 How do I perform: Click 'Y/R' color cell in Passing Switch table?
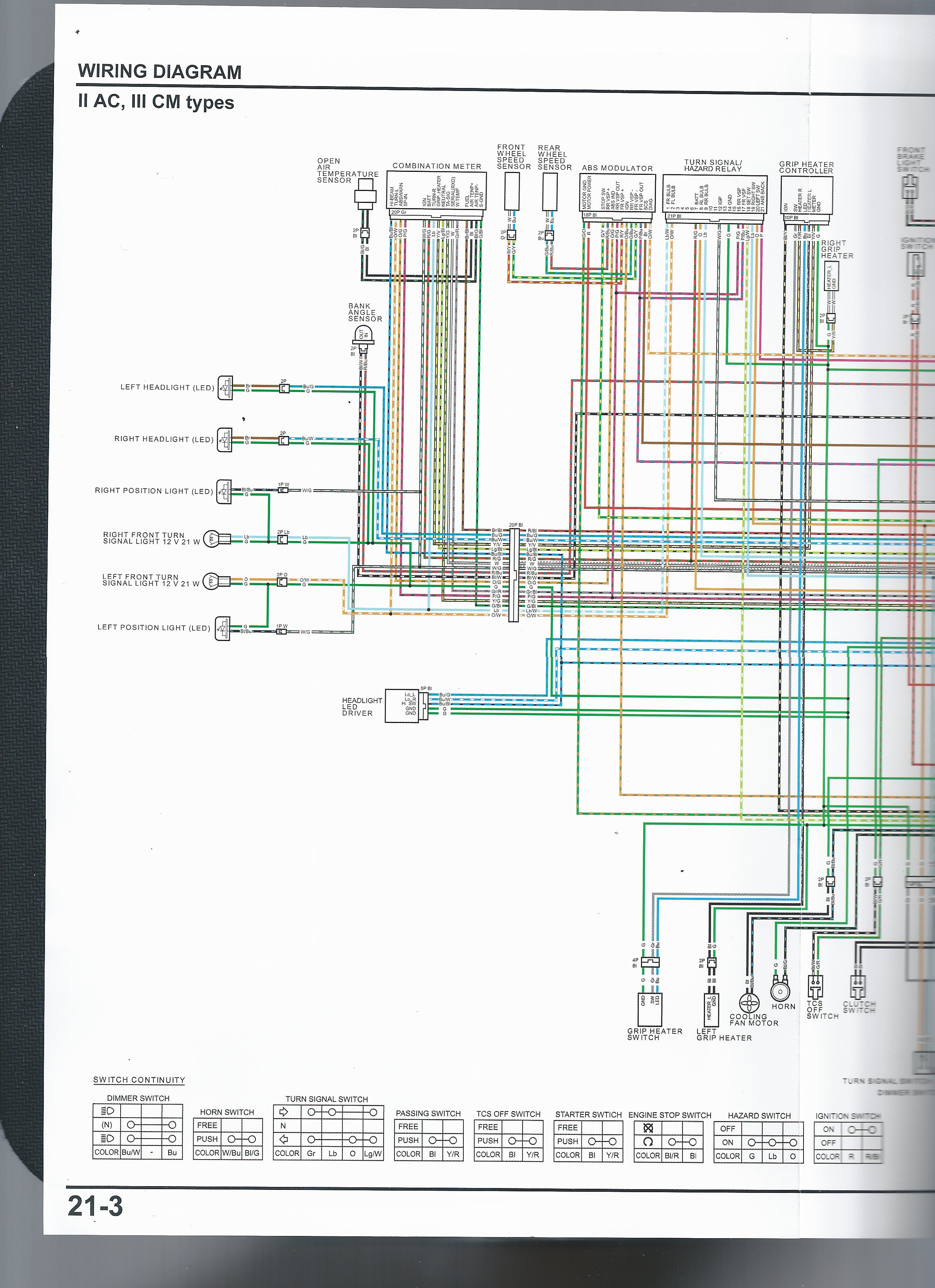pos(453,1154)
